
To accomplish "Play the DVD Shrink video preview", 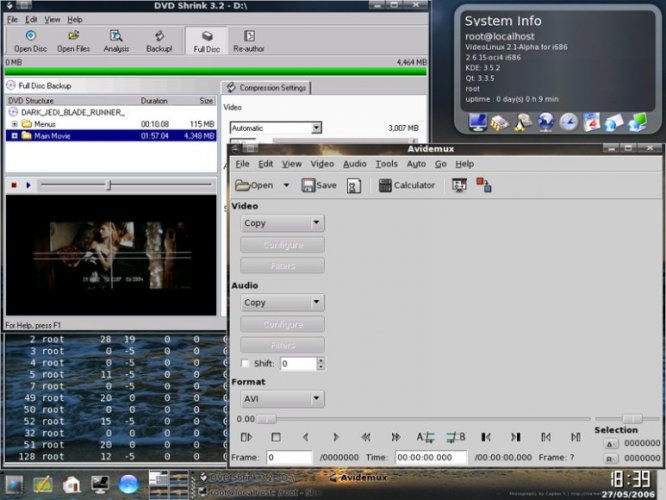I will (x=28, y=185).
